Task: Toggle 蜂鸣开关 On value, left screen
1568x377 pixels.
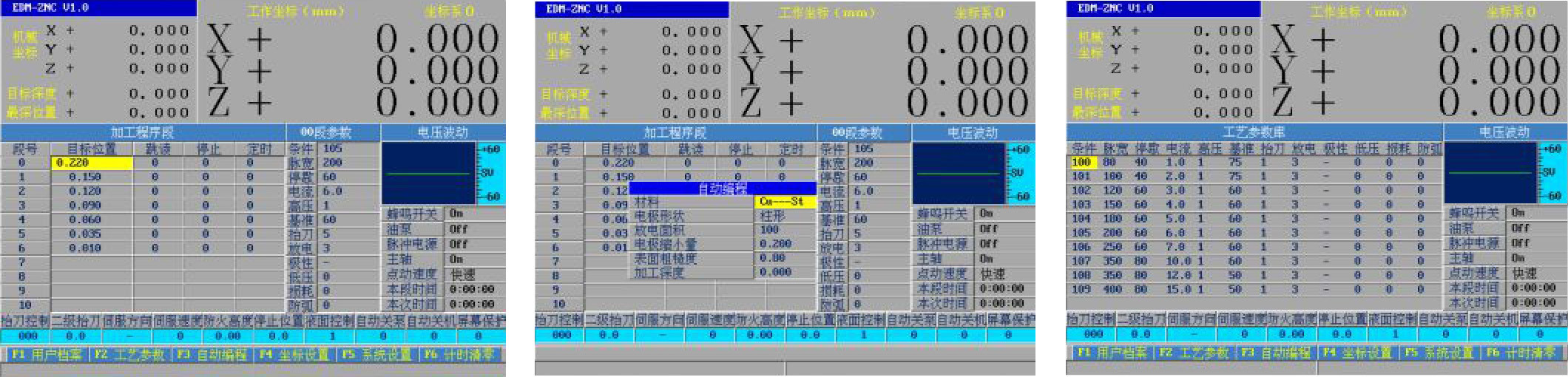Action: [474, 214]
